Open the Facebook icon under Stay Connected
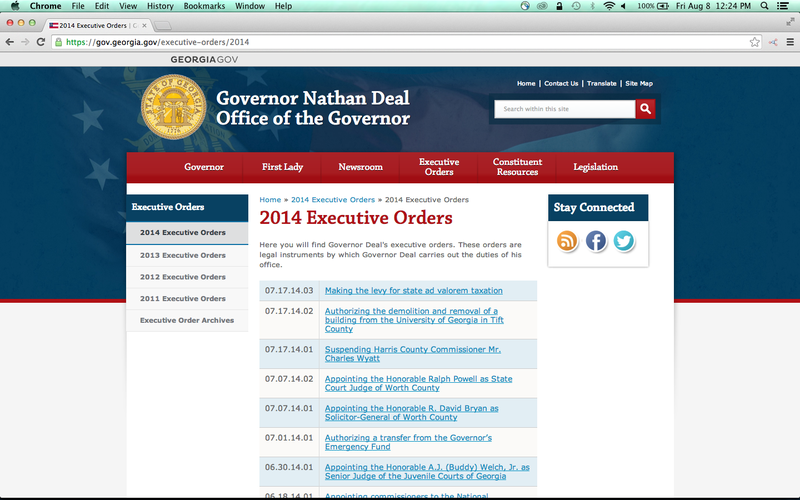The image size is (800, 500). point(596,241)
